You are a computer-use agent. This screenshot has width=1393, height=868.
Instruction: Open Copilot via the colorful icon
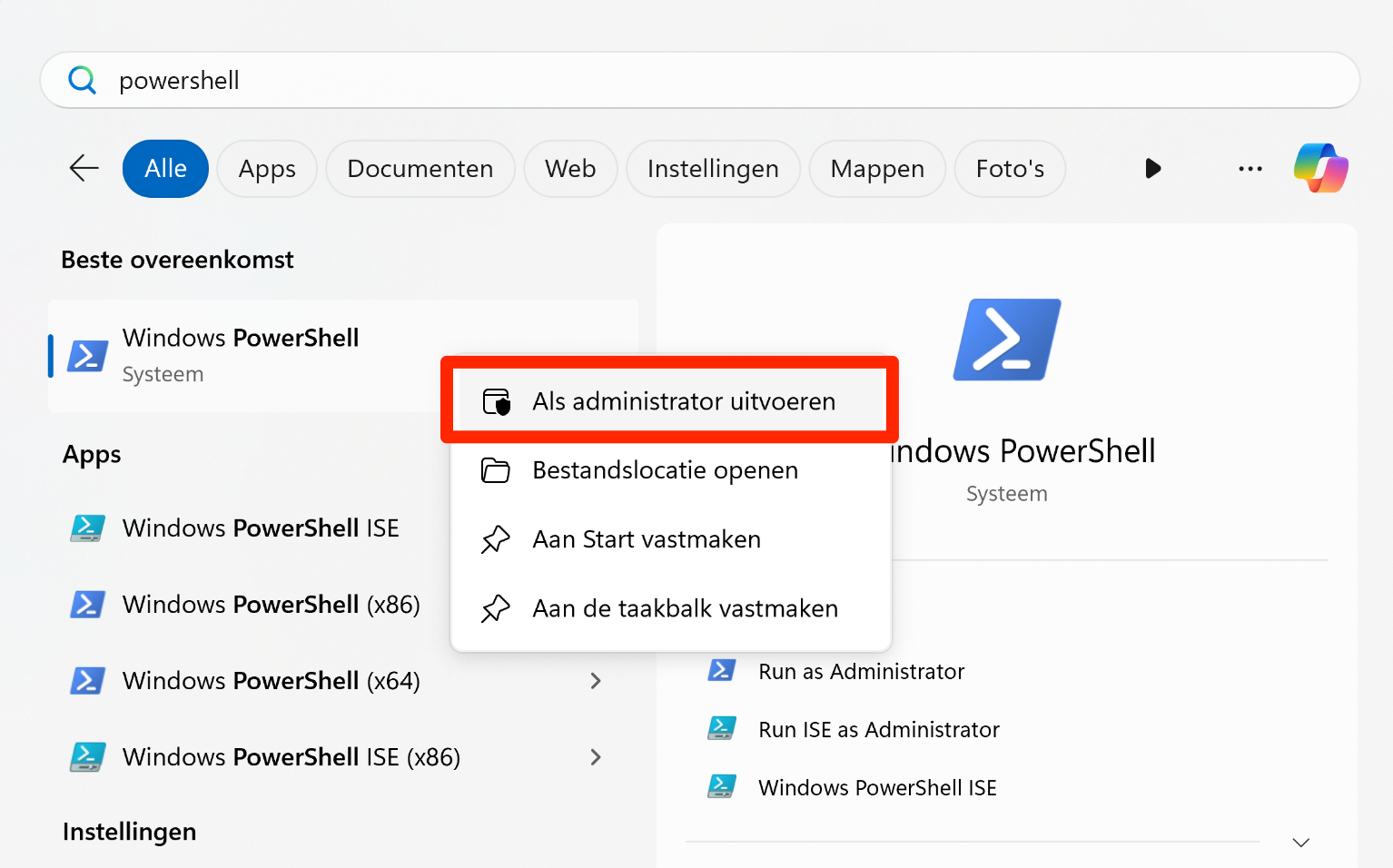1321,168
